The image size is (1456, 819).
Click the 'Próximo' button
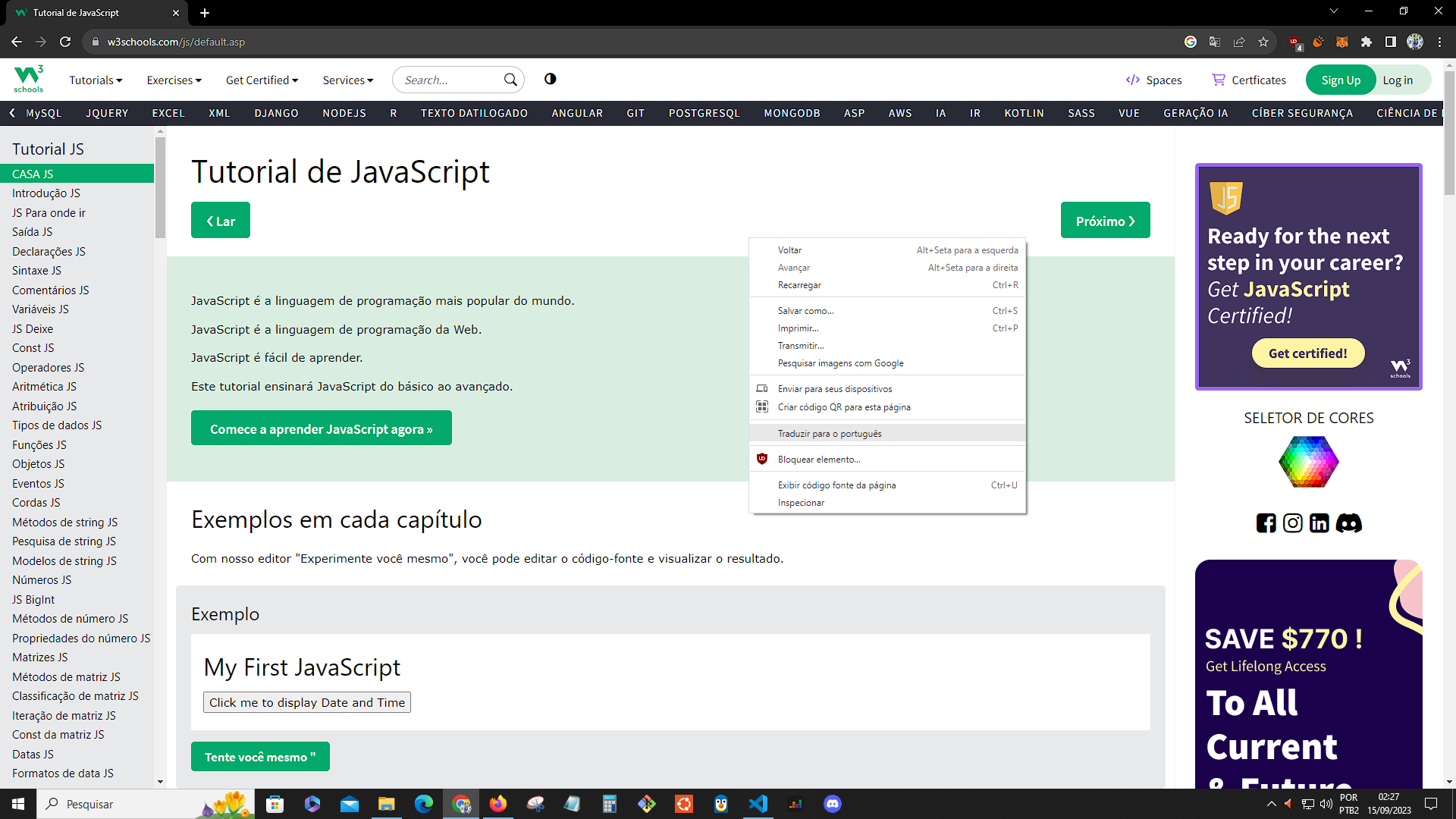pos(1105,220)
